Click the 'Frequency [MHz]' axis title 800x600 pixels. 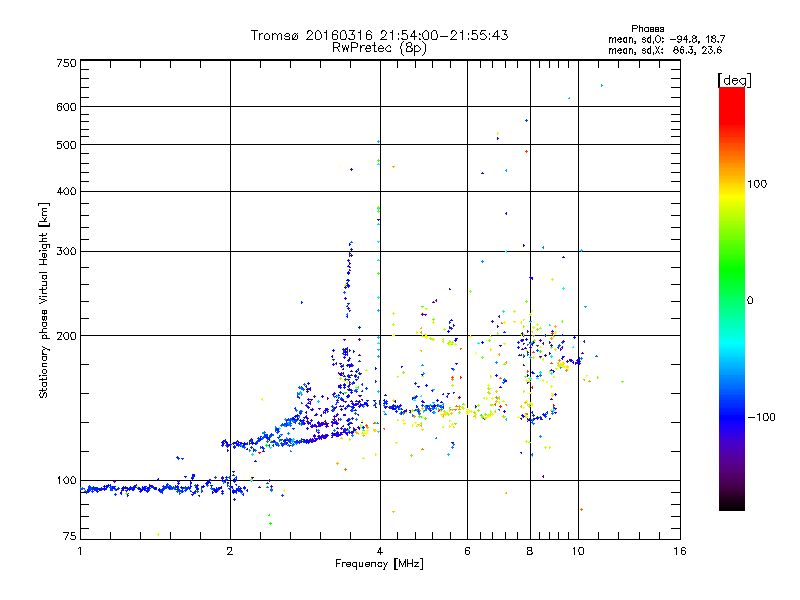379,564
